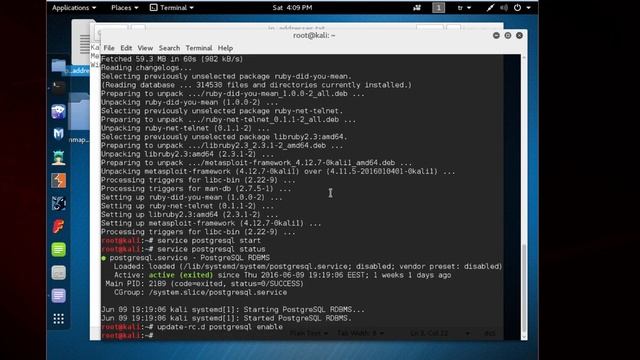This screenshot has width=640, height=360.
Task: Open the green notes icon in the dock
Action: coord(58,249)
